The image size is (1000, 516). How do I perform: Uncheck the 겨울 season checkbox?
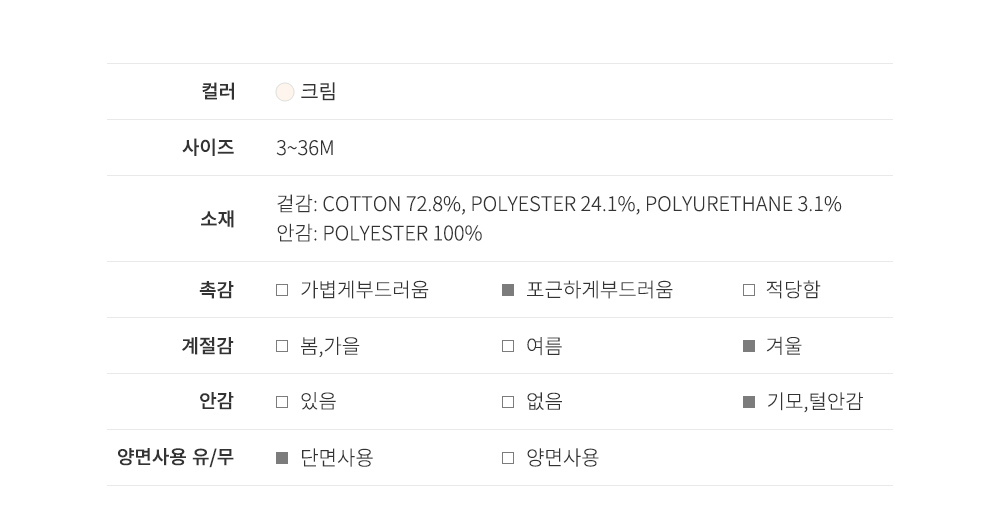pos(749,346)
